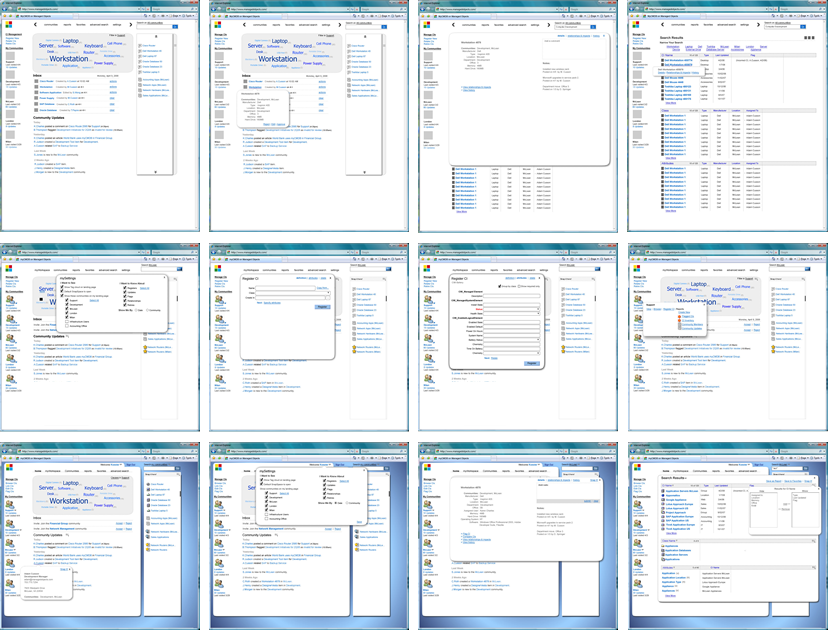Click search button icon in popup-free home mockup
This screenshot has height=630, width=828.
coord(175,27)
